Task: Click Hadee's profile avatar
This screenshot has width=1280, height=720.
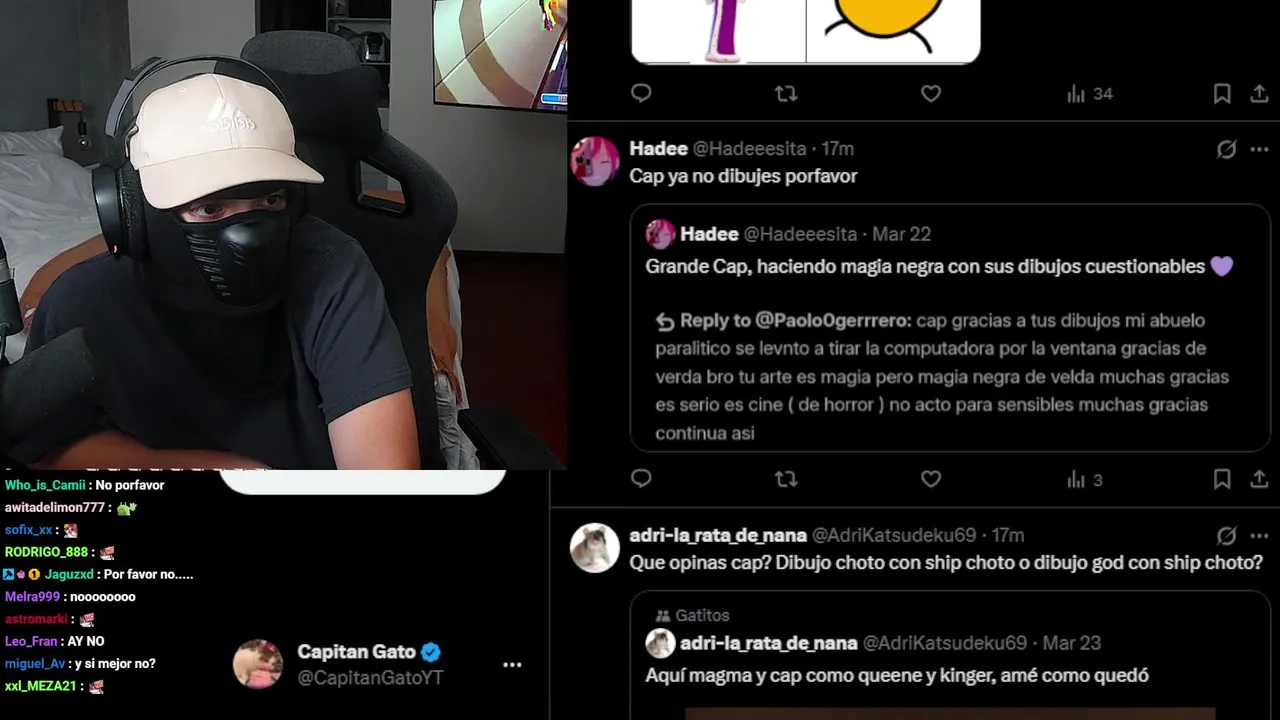Action: tap(595, 161)
